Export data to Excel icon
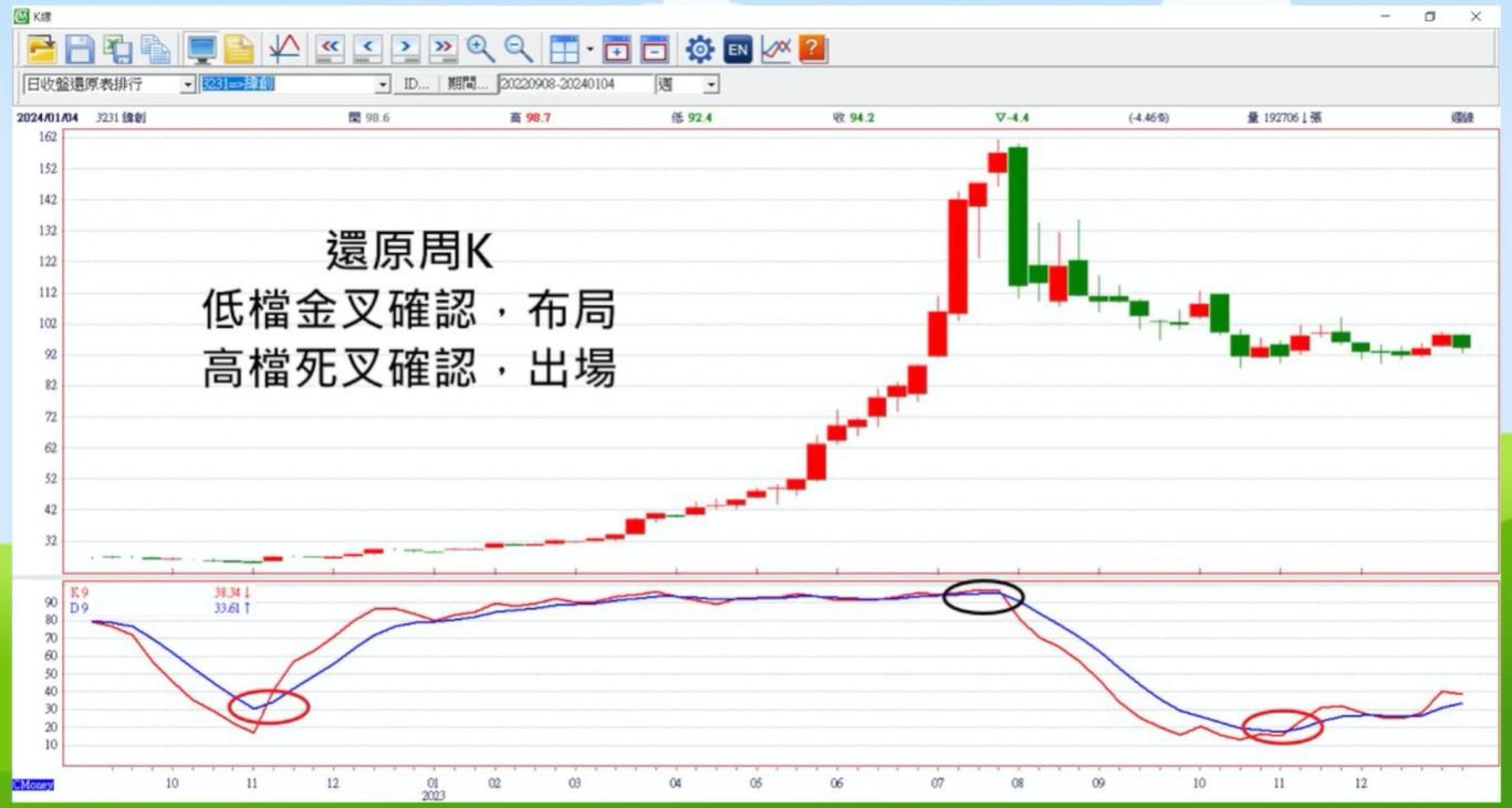 (x=117, y=49)
